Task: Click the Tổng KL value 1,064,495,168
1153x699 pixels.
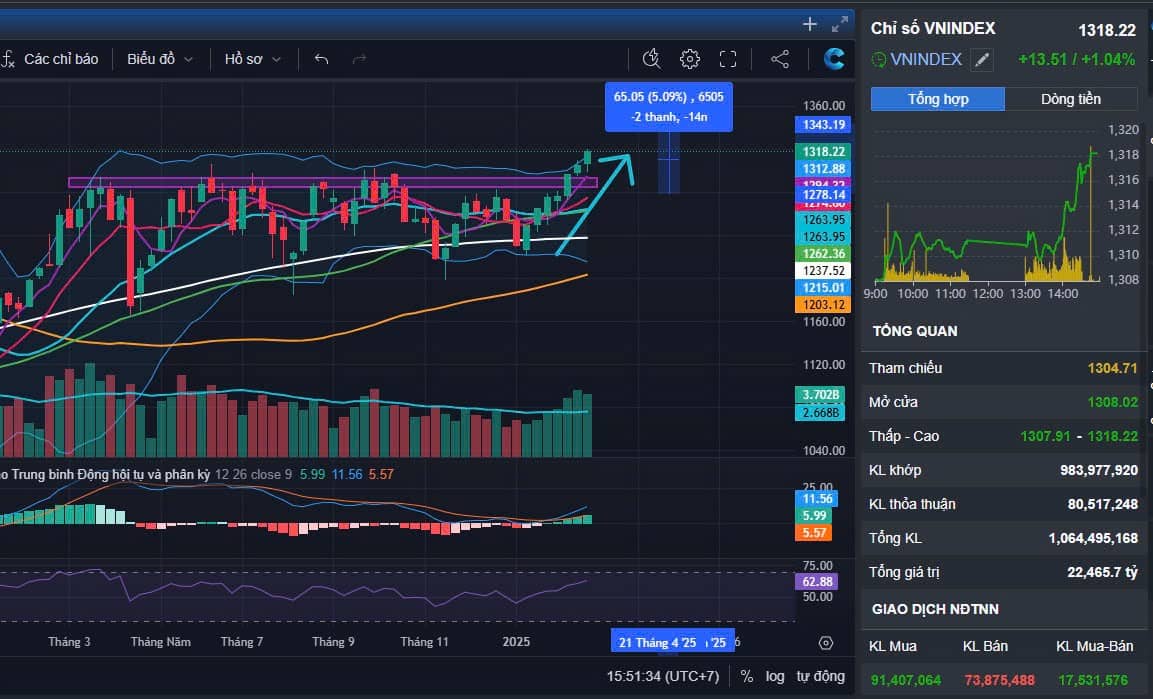Action: [1093, 538]
